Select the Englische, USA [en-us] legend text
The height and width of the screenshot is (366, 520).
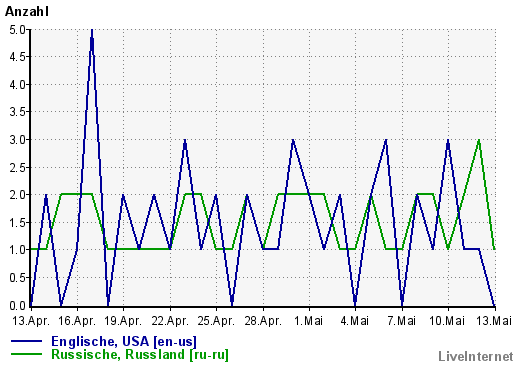124,341
